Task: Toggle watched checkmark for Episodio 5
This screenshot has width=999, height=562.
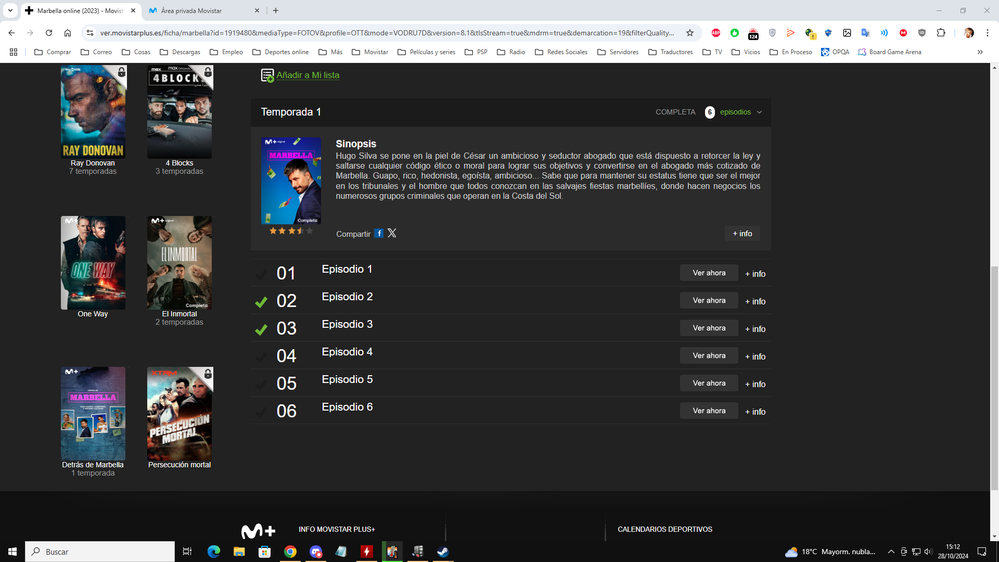Action: tap(261, 384)
